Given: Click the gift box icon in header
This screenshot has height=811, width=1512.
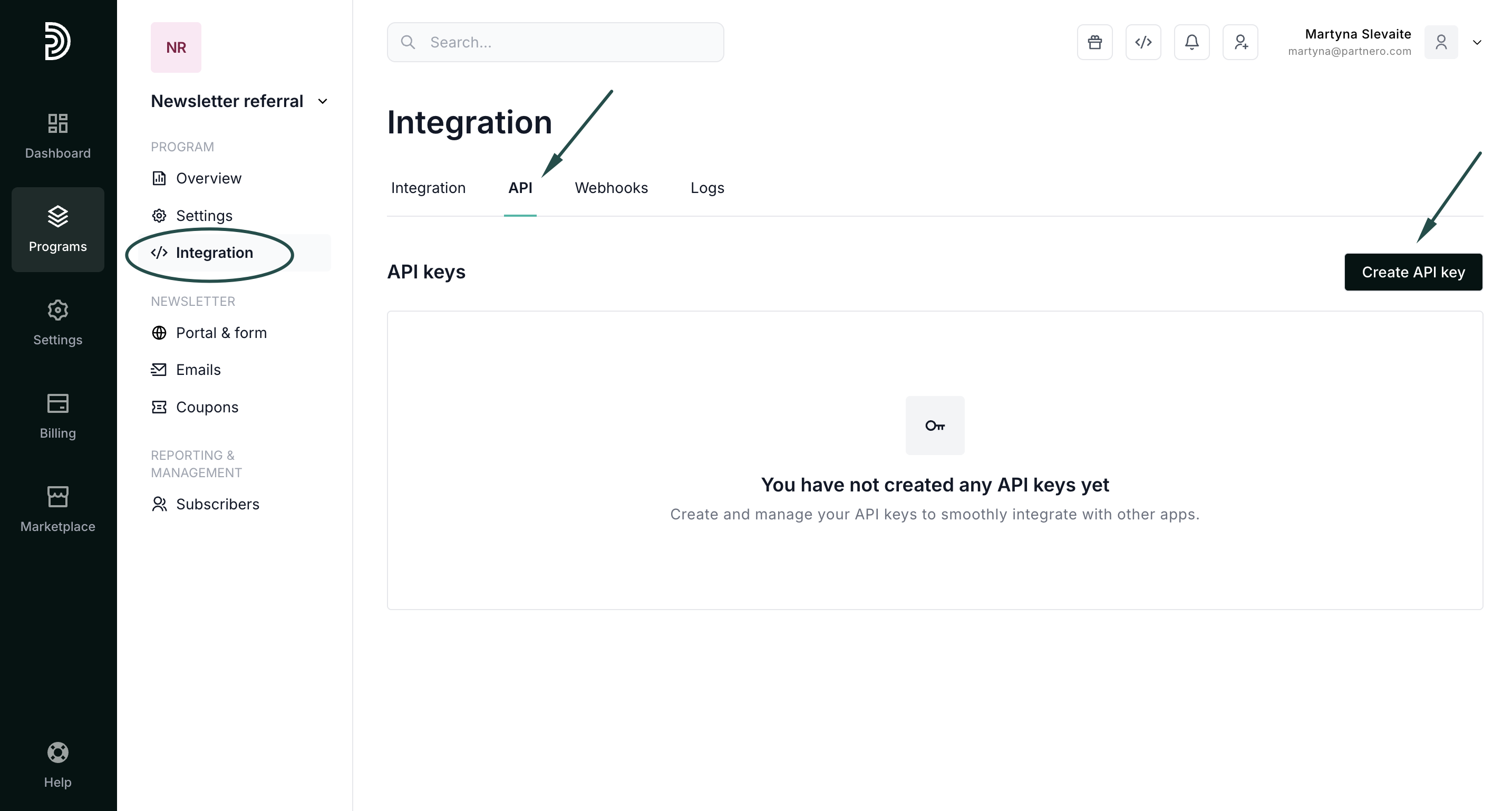Looking at the screenshot, I should point(1094,42).
